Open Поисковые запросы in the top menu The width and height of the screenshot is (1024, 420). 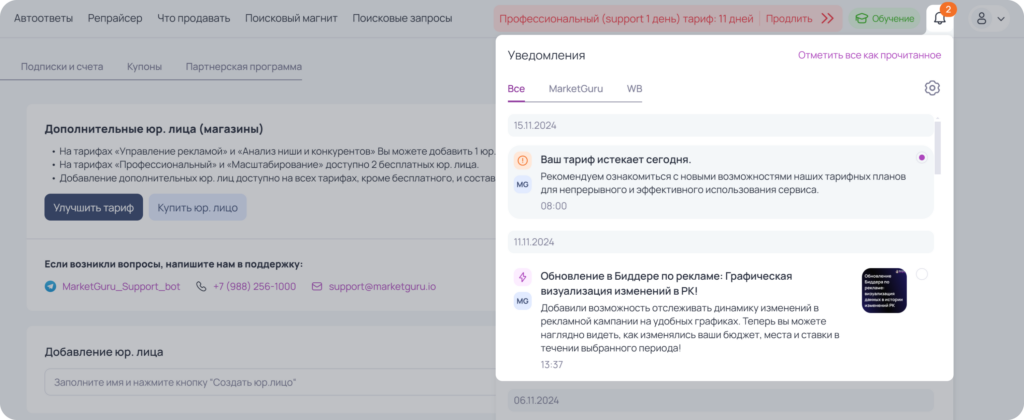(402, 18)
